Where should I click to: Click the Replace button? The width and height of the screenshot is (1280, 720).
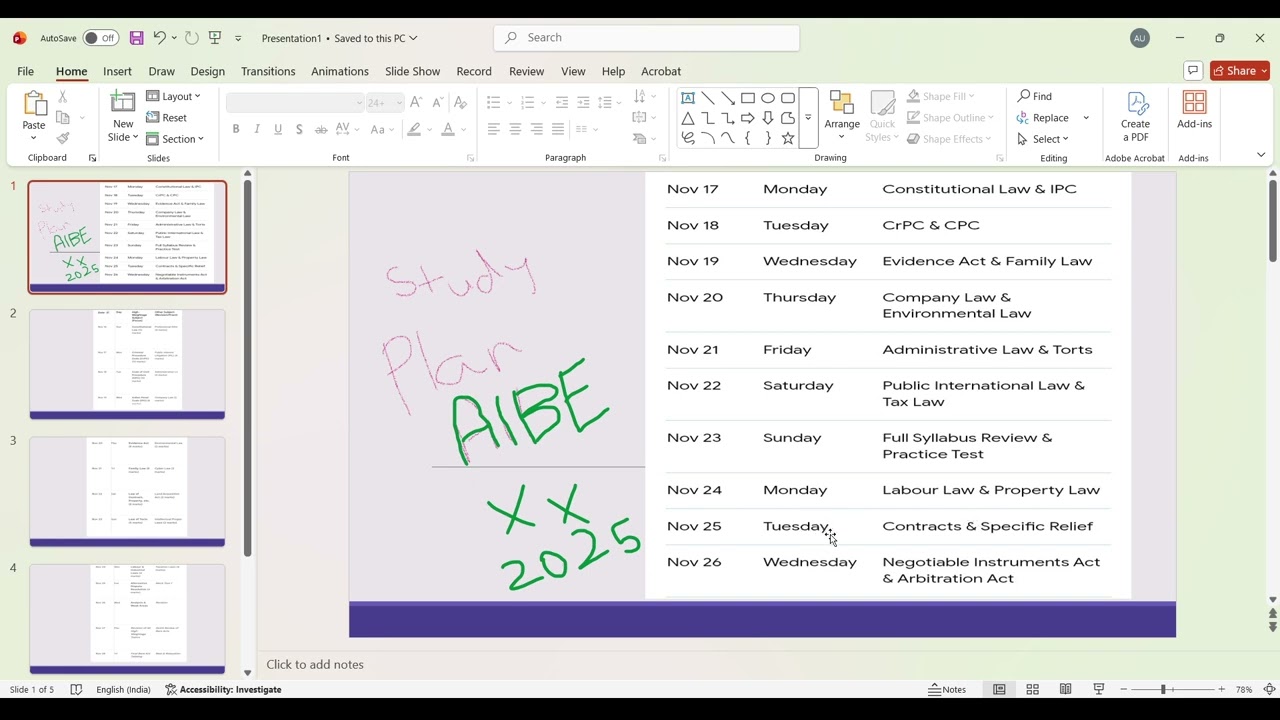[1043, 118]
